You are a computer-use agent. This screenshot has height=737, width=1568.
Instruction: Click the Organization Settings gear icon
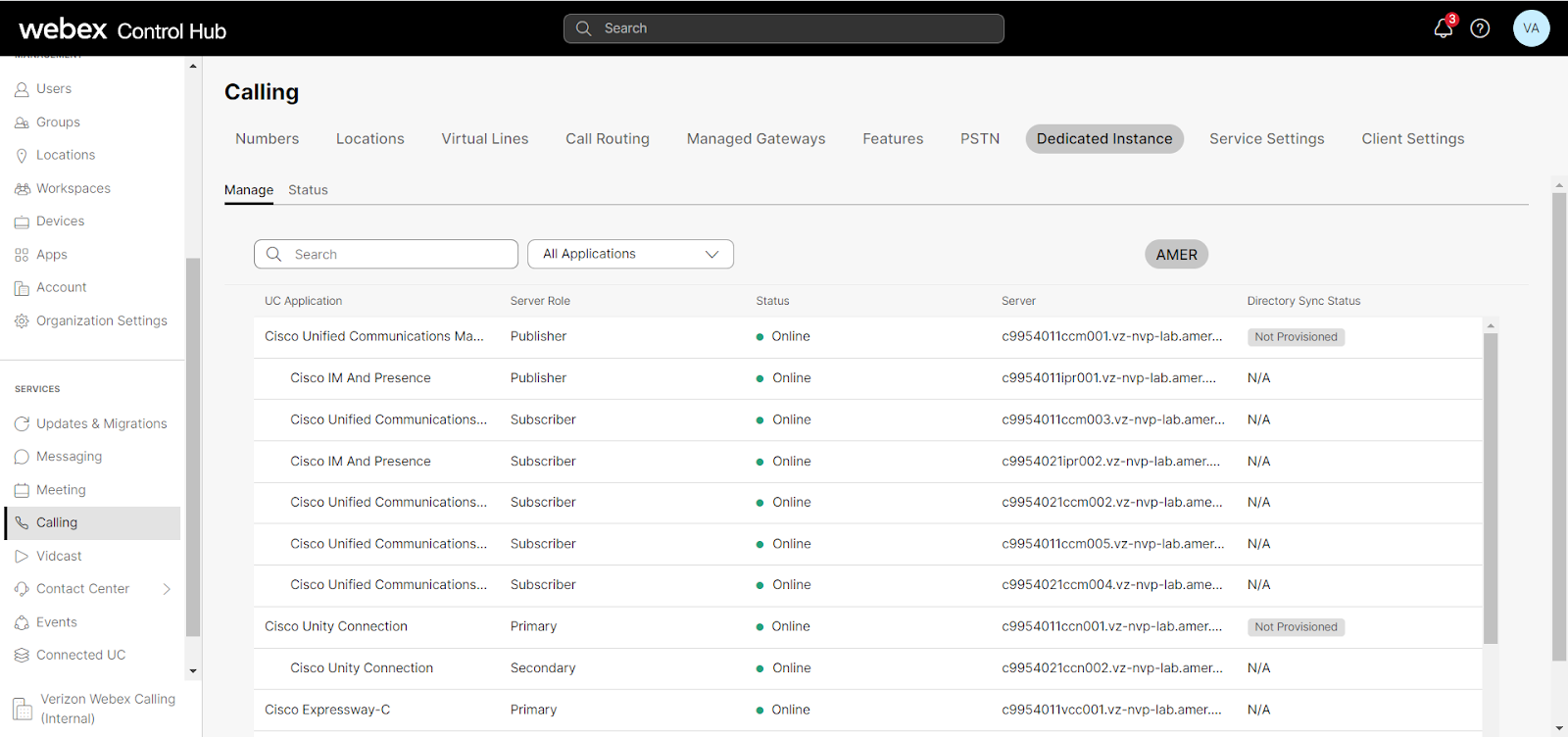(22, 321)
